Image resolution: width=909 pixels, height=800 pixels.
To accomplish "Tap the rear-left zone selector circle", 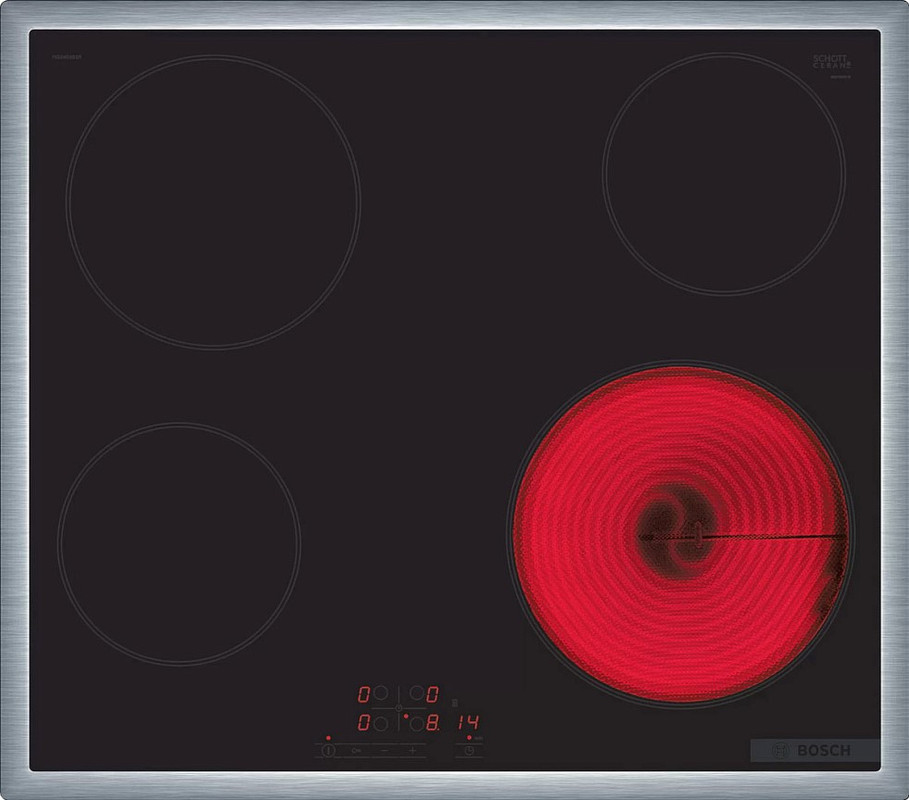I will pos(381,693).
